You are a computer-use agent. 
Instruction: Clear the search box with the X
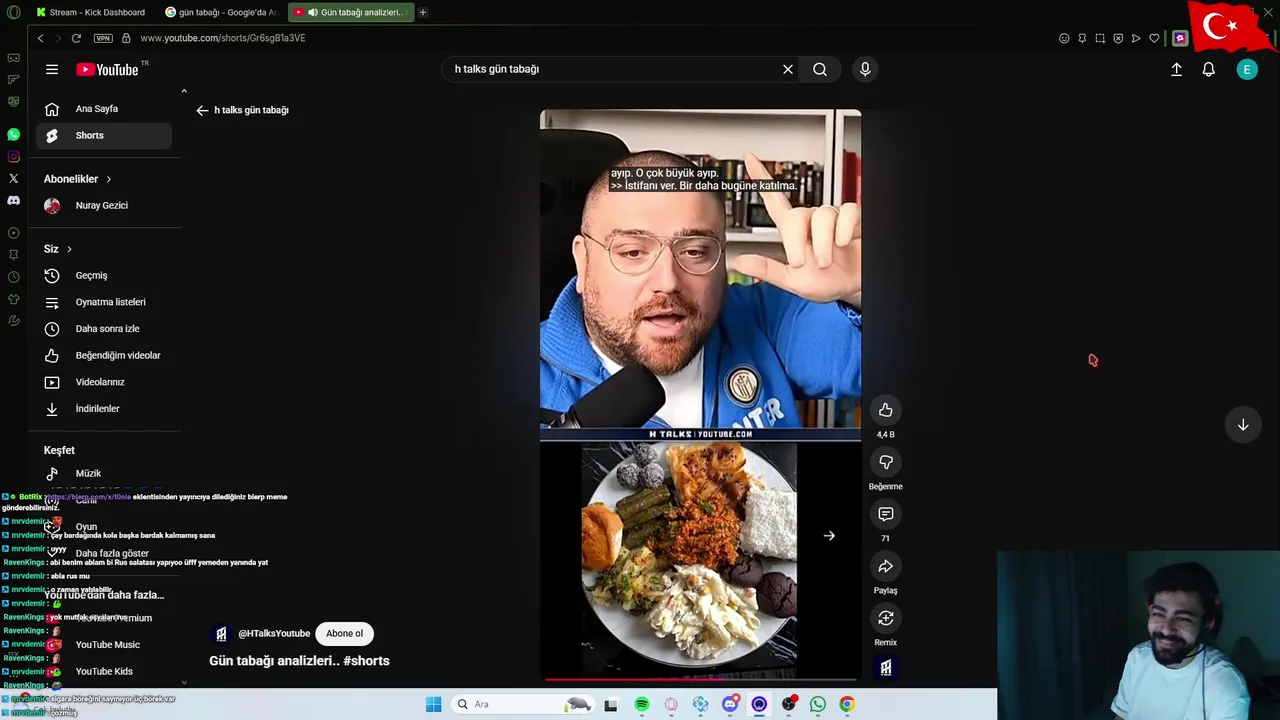[x=788, y=69]
